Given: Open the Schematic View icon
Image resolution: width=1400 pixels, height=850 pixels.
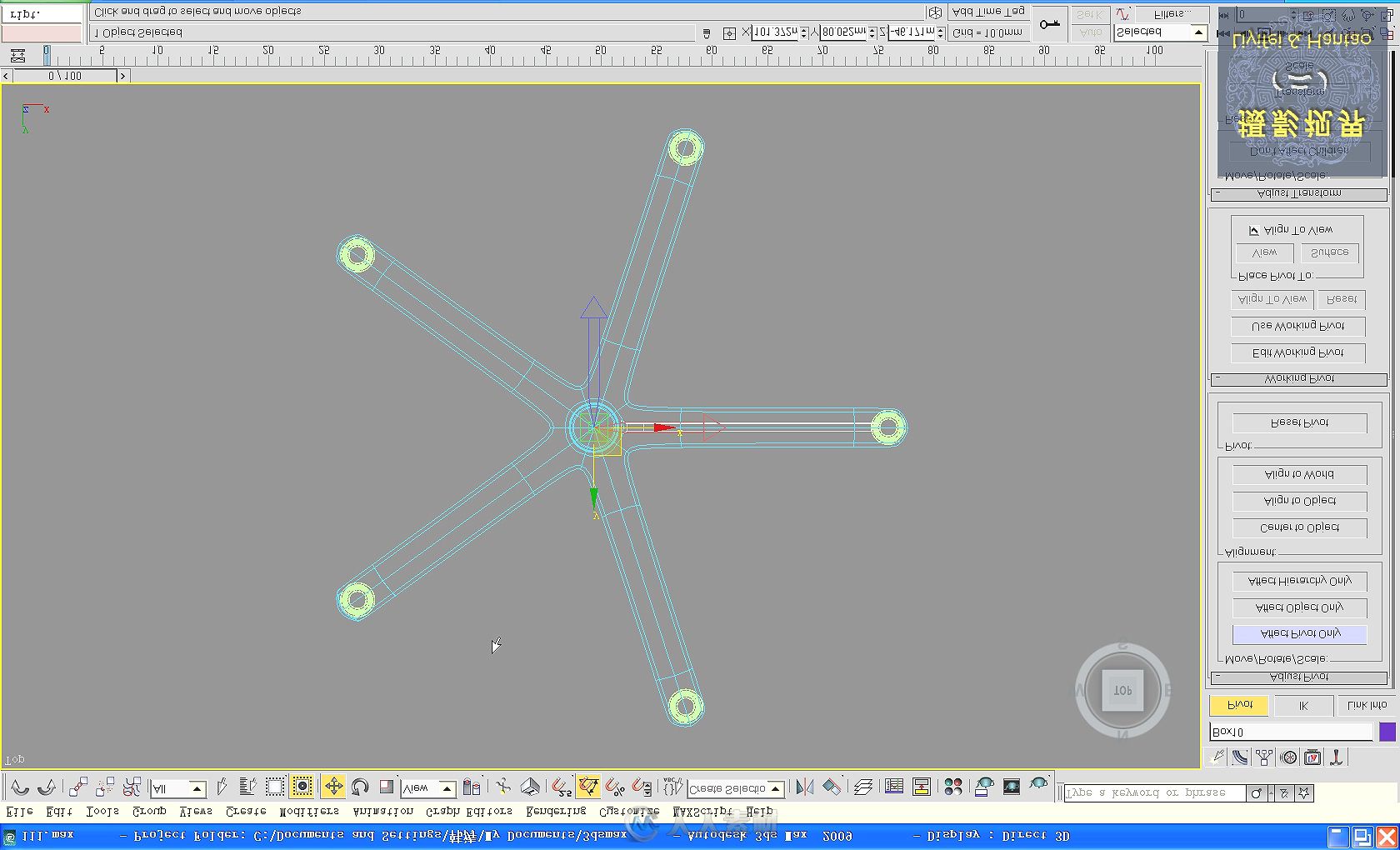Looking at the screenshot, I should click(x=922, y=787).
